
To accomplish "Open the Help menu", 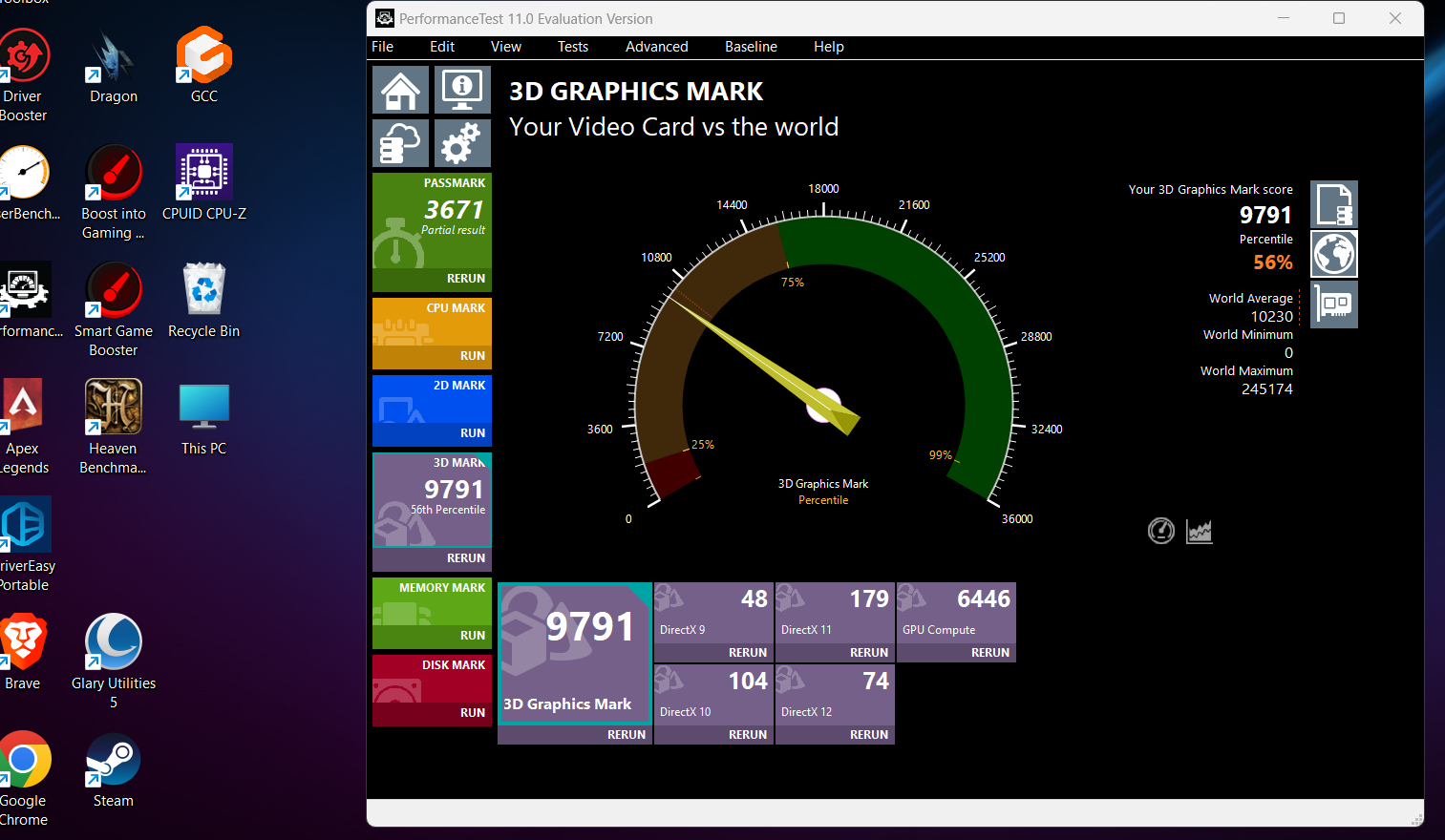I will [829, 47].
